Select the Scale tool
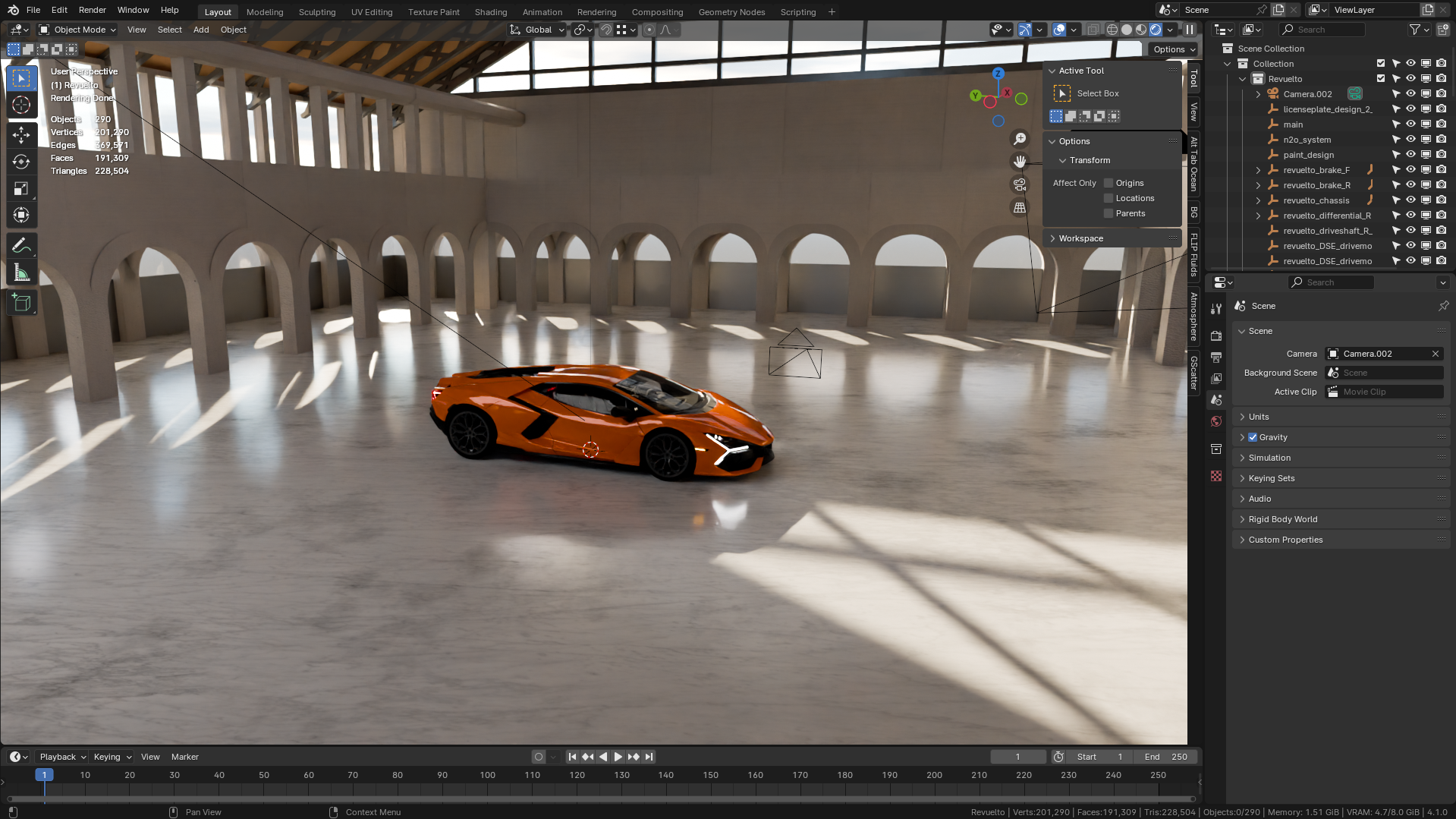 tap(21, 188)
